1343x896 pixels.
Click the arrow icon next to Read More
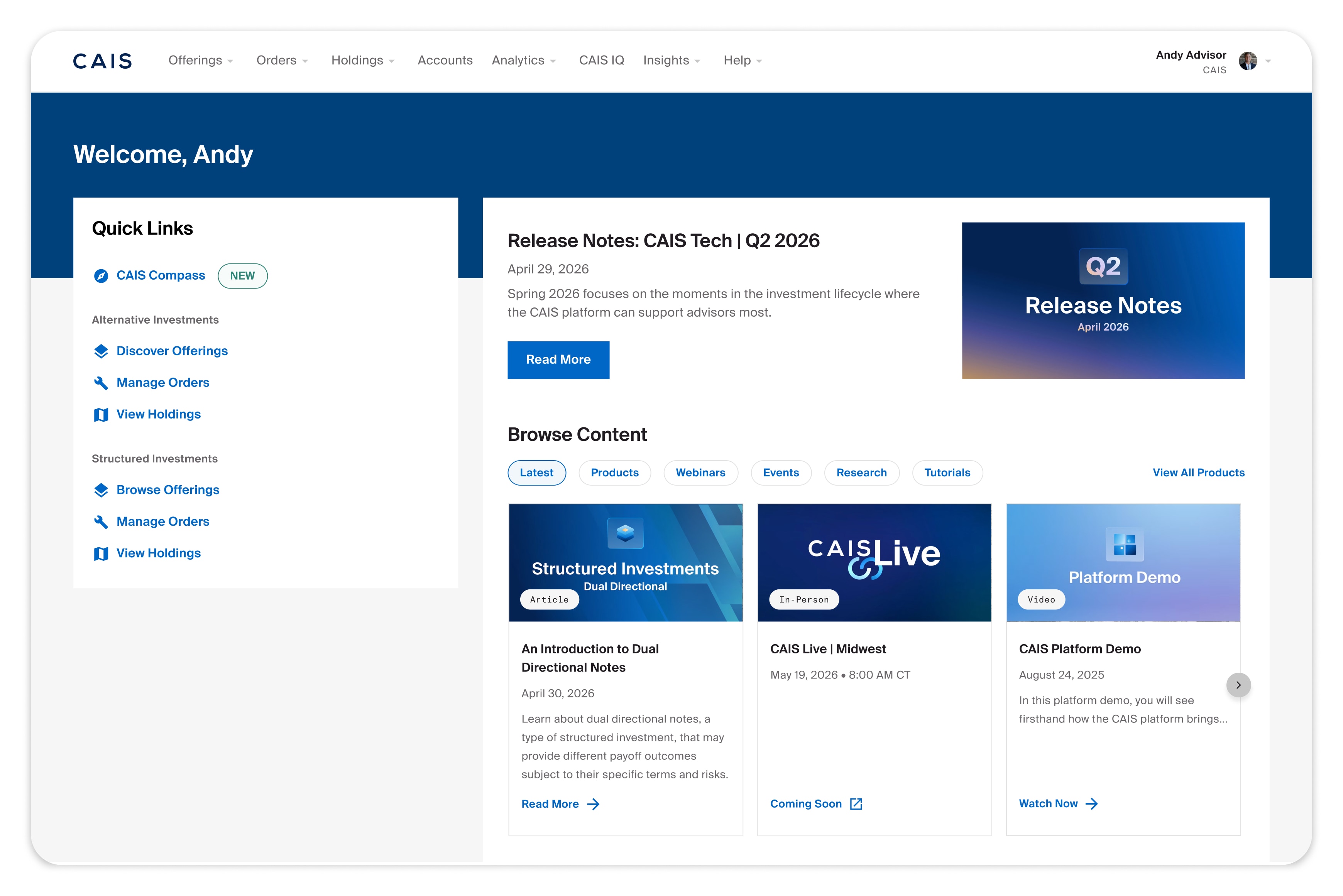point(594,805)
